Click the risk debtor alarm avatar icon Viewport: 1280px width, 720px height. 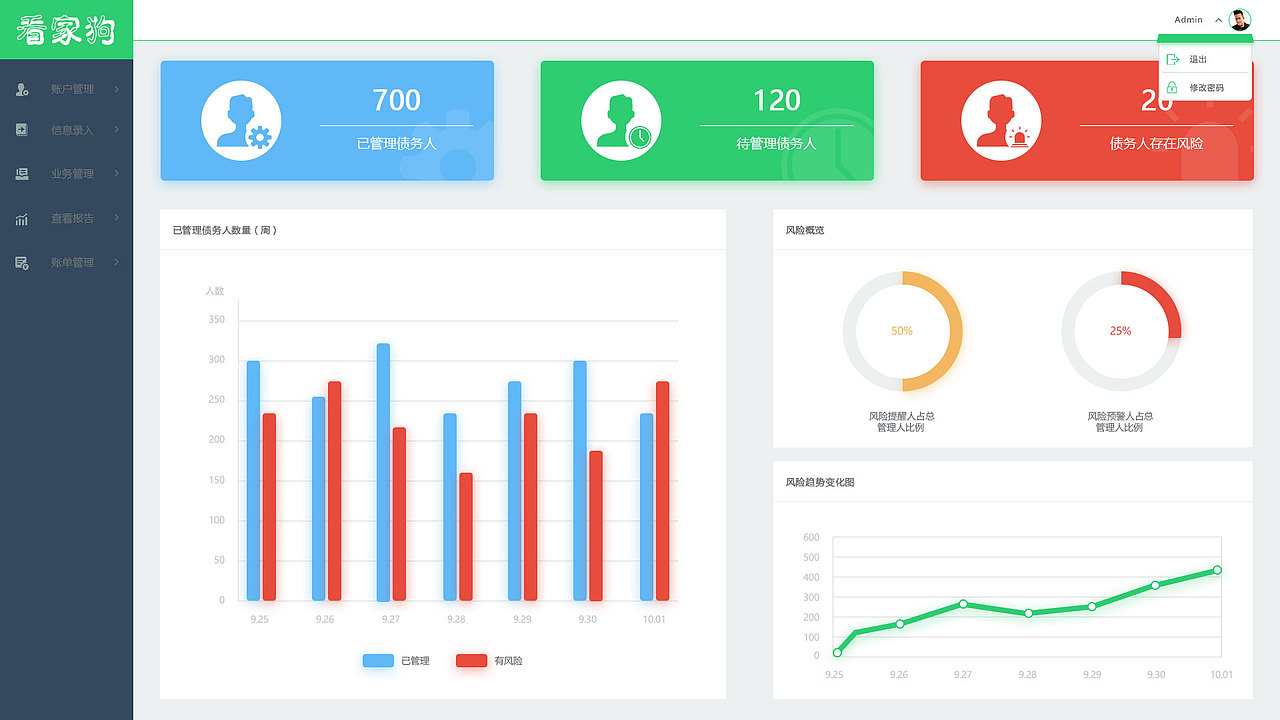(1001, 121)
